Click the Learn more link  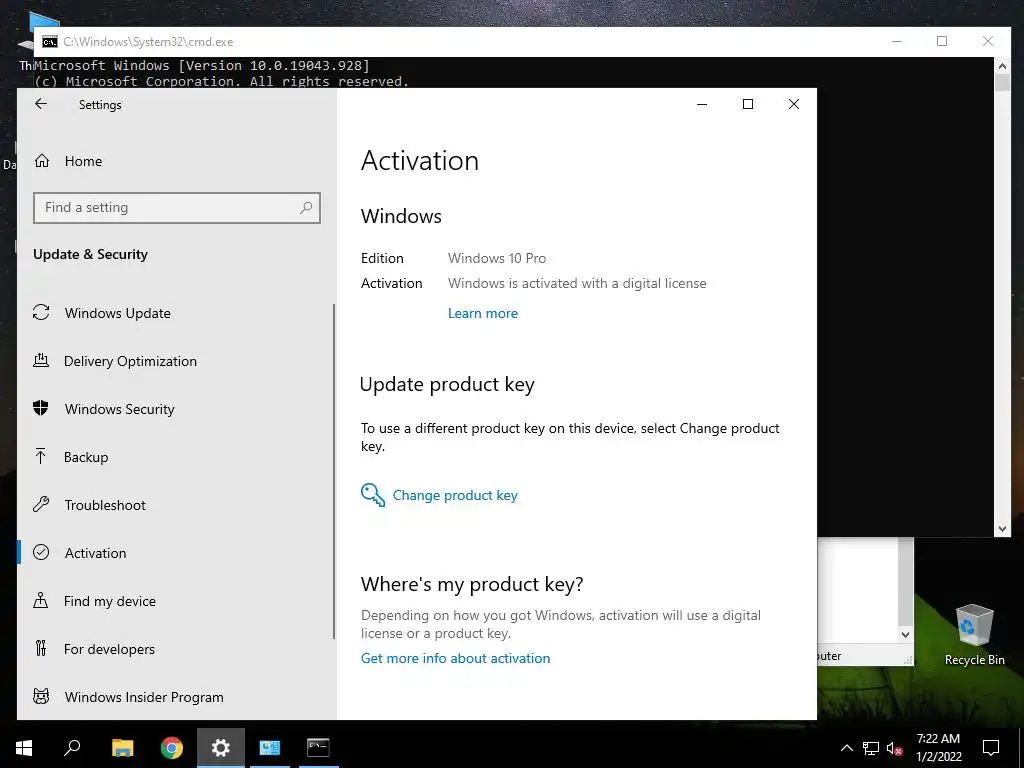tap(483, 313)
